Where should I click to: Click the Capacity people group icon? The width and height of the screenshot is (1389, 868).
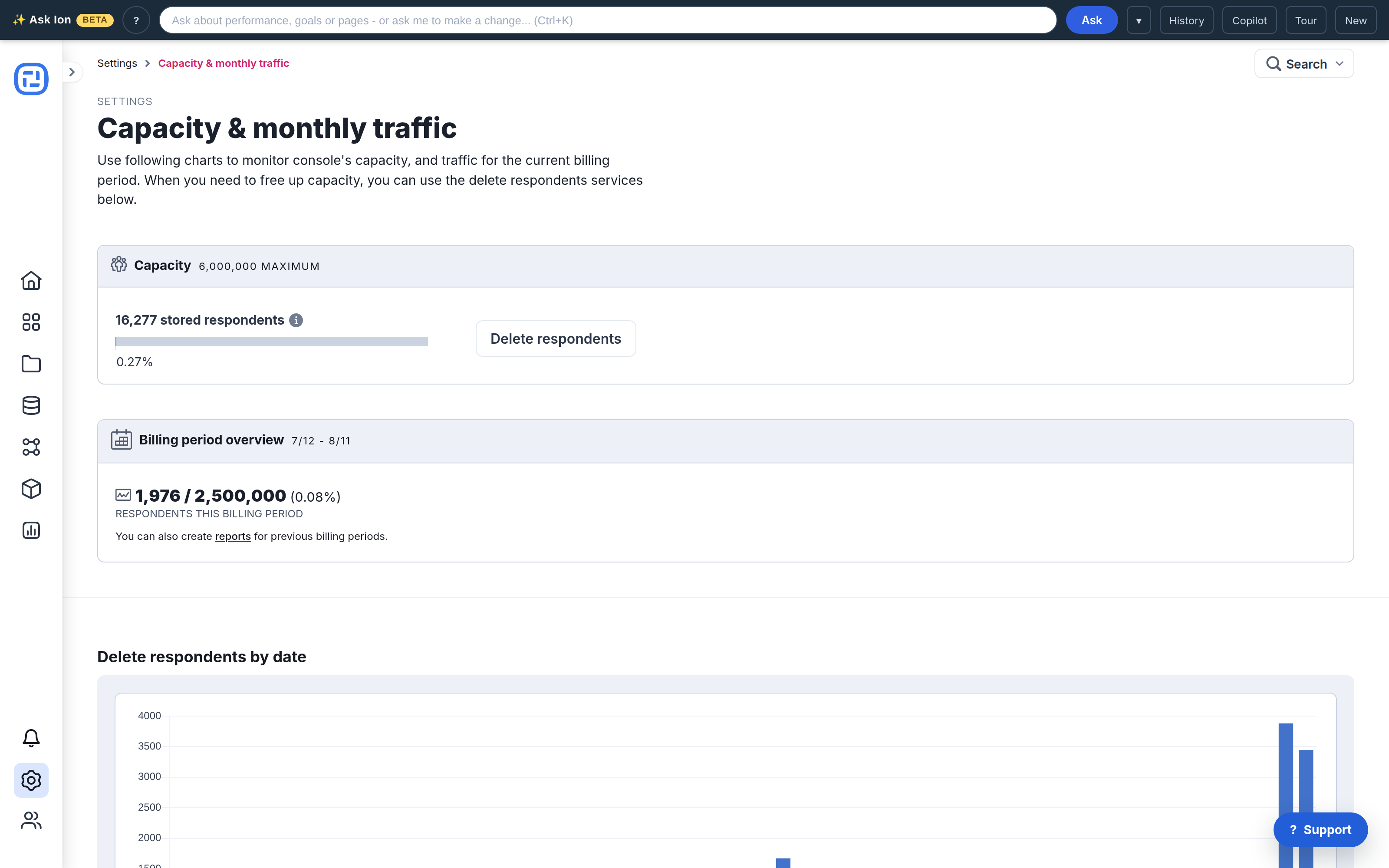(x=119, y=265)
